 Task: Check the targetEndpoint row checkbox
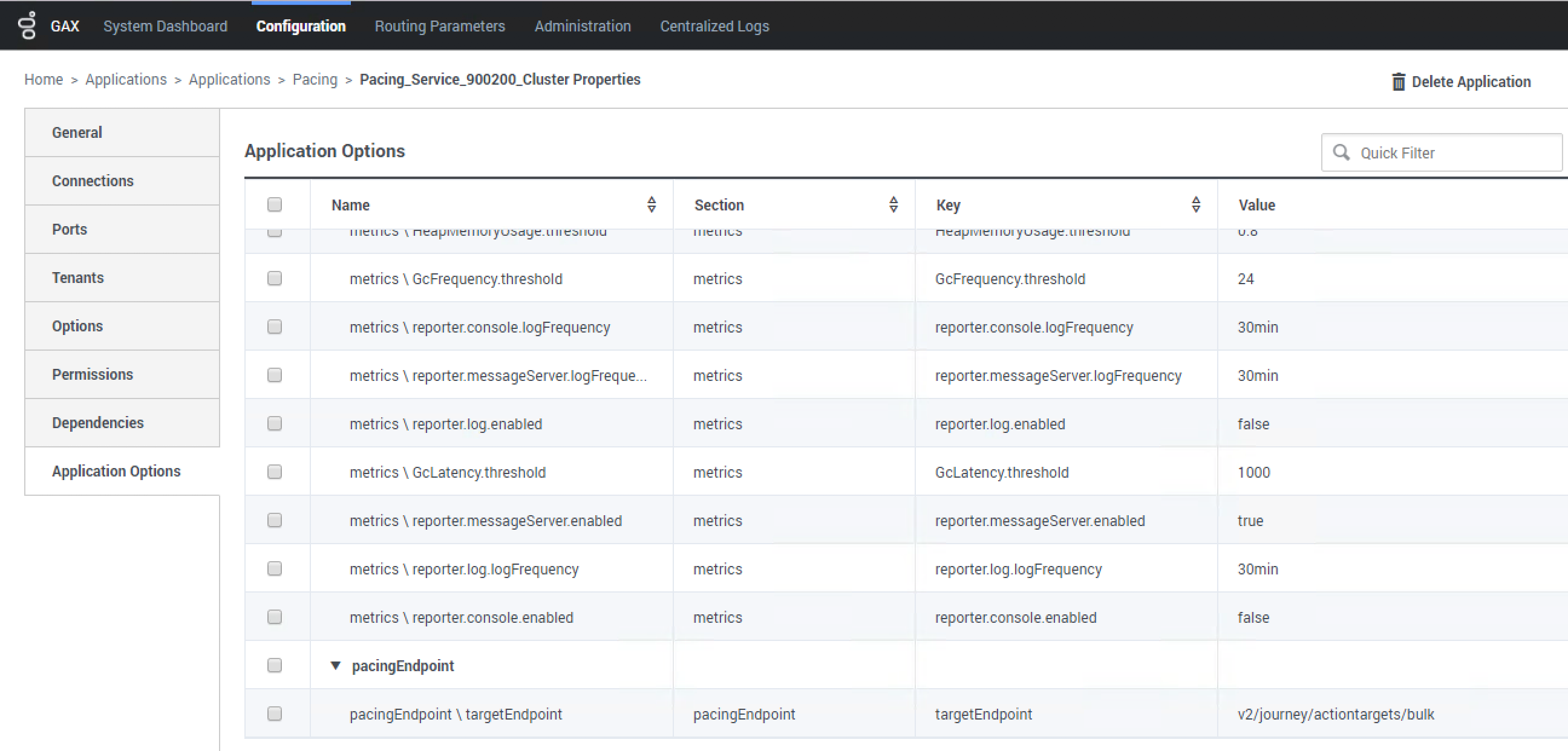275,714
